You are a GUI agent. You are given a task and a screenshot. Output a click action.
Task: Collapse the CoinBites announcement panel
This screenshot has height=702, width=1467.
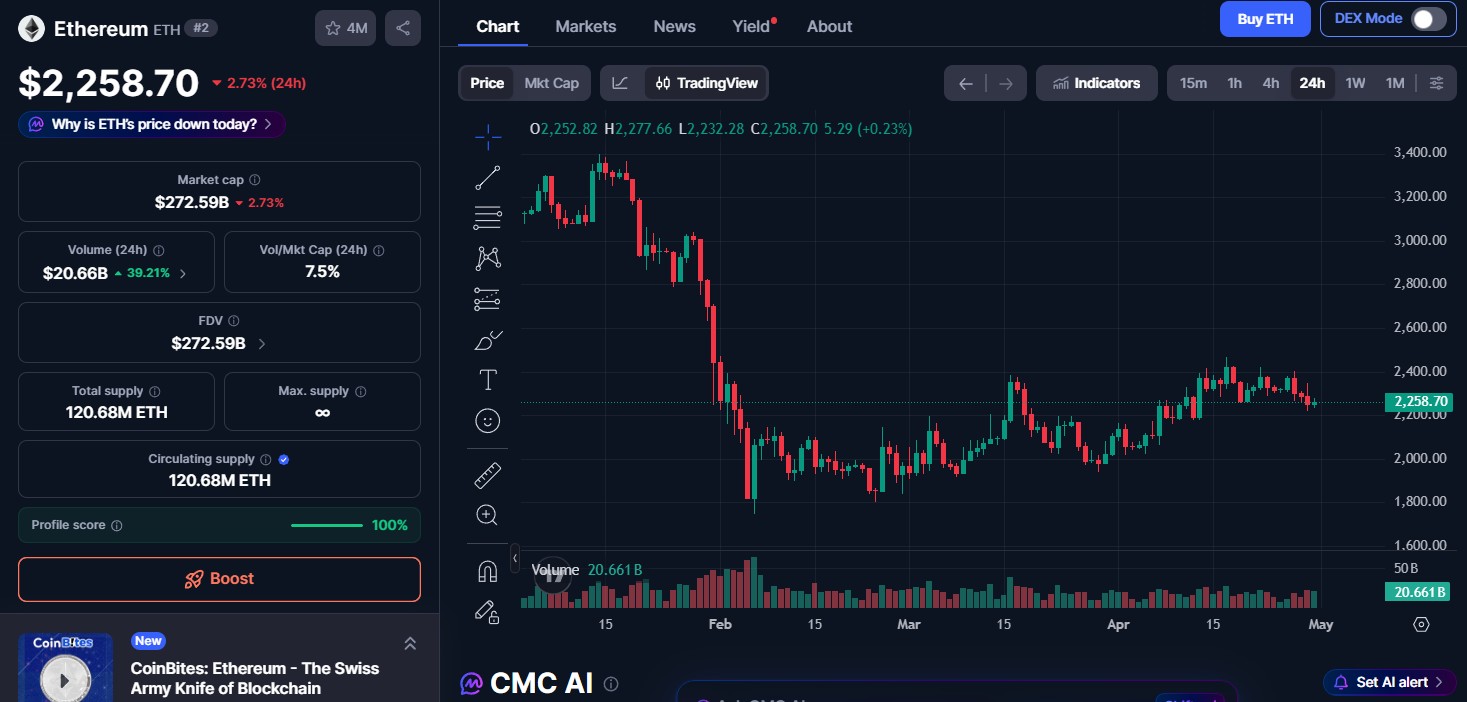(x=409, y=643)
